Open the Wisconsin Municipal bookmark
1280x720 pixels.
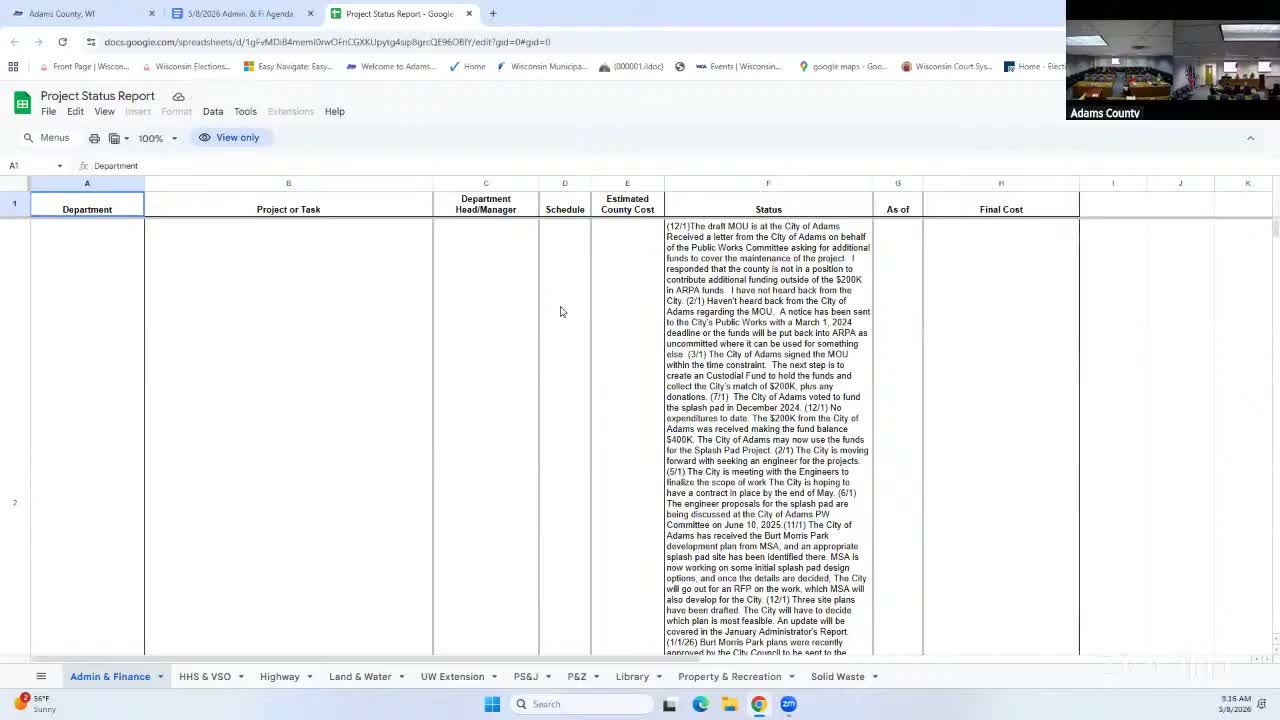coord(542,67)
